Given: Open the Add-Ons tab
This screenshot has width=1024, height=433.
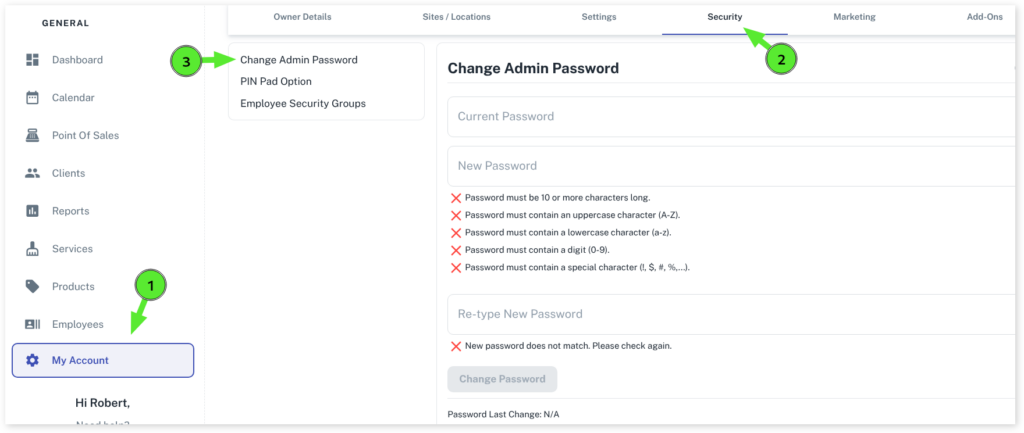Looking at the screenshot, I should (x=984, y=17).
